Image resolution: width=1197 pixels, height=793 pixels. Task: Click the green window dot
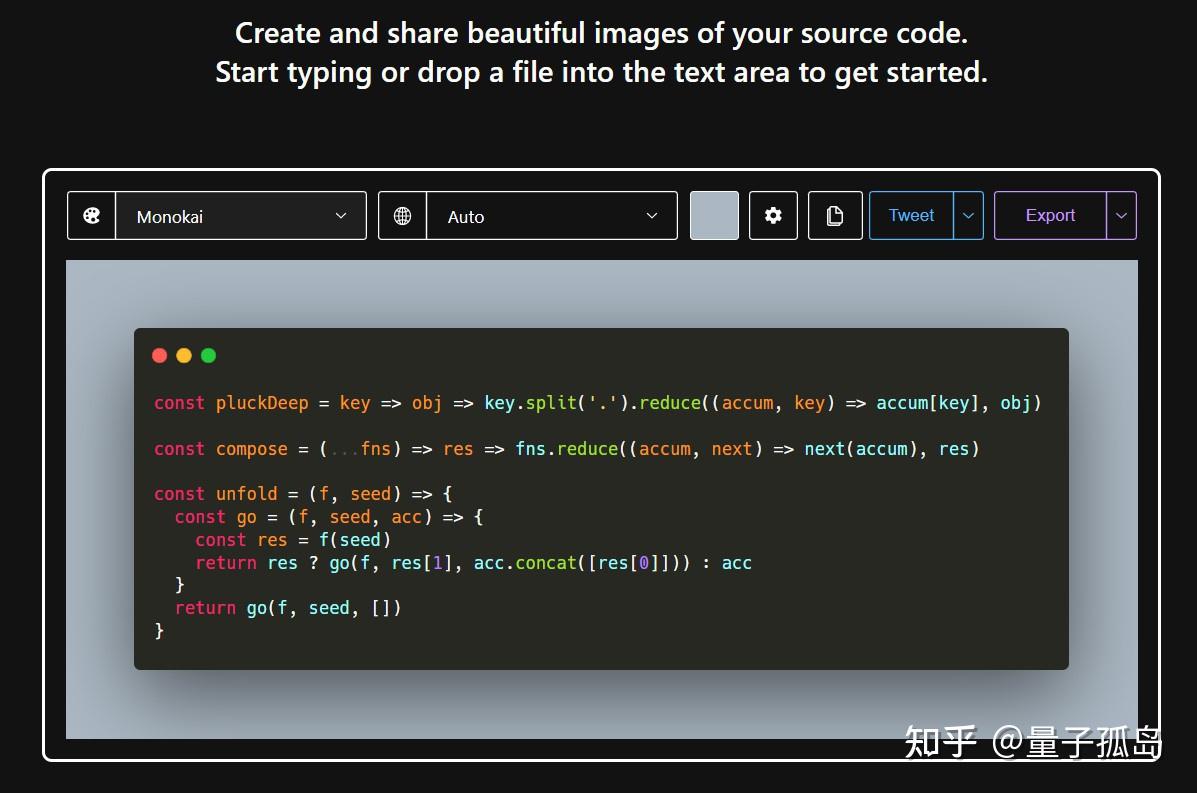point(208,356)
